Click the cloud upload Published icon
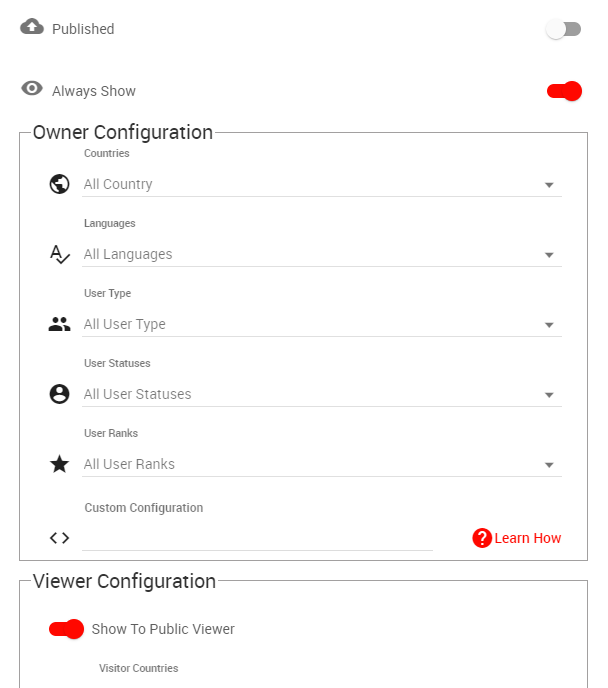 point(32,28)
